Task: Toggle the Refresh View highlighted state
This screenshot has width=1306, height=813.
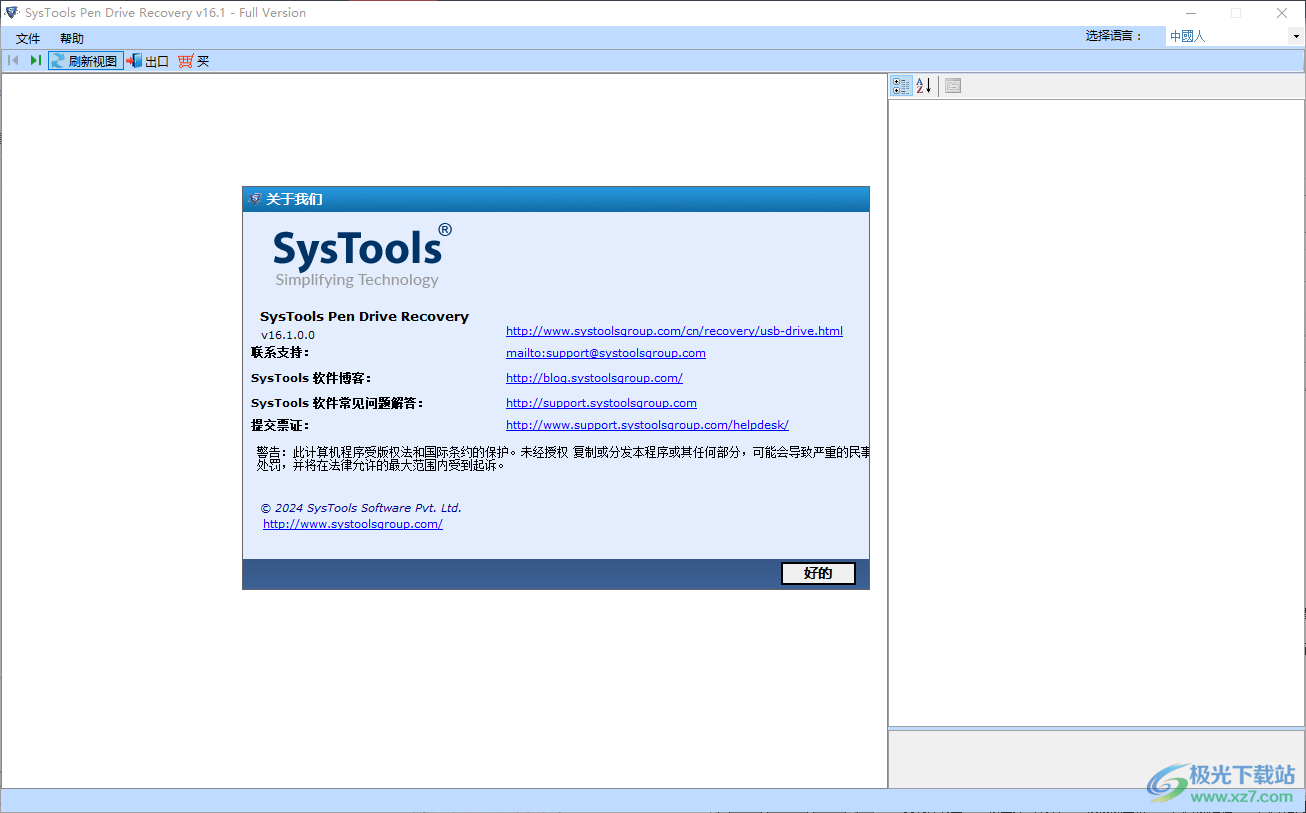Action: (x=85, y=60)
